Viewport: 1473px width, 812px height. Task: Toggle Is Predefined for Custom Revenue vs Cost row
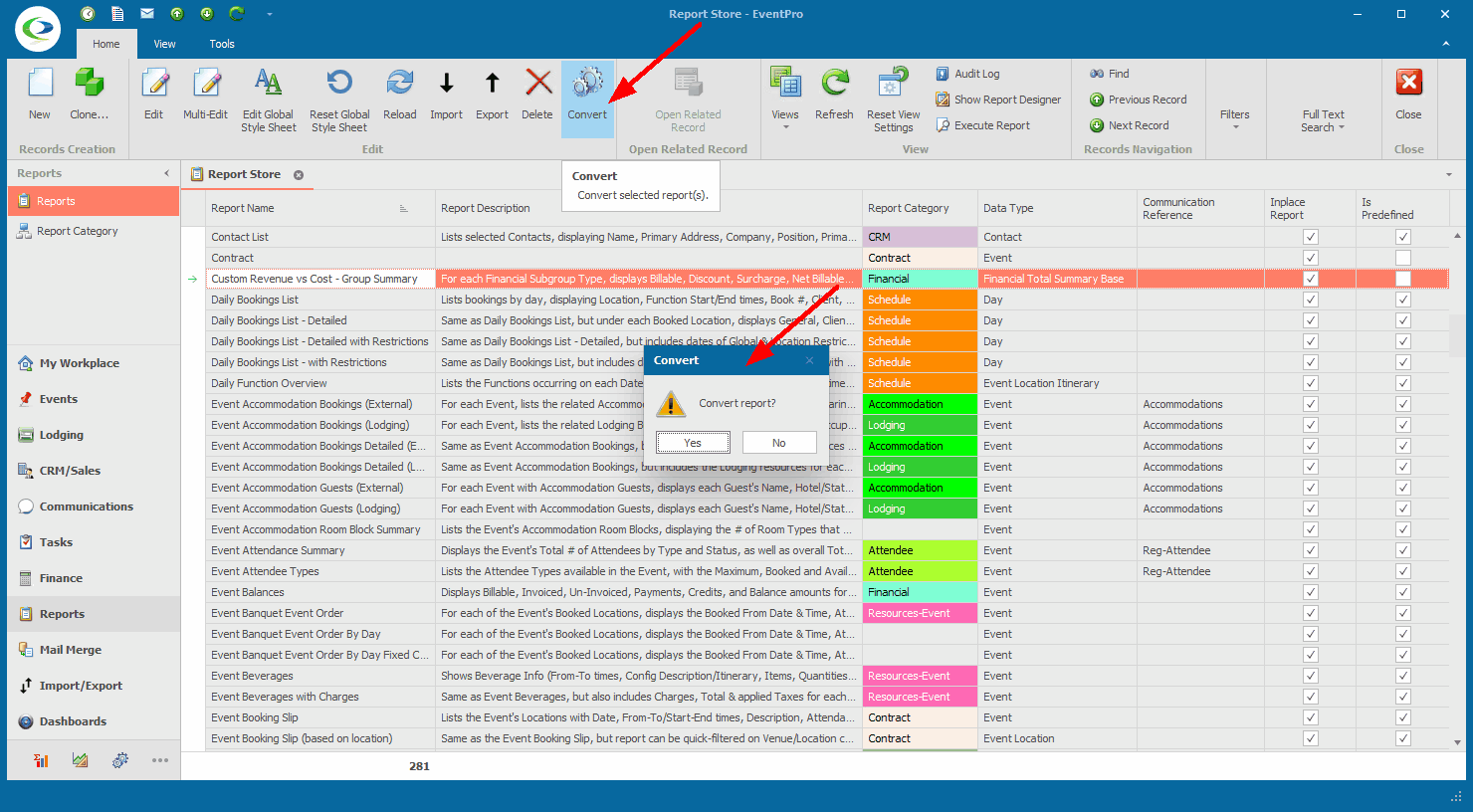click(1402, 279)
